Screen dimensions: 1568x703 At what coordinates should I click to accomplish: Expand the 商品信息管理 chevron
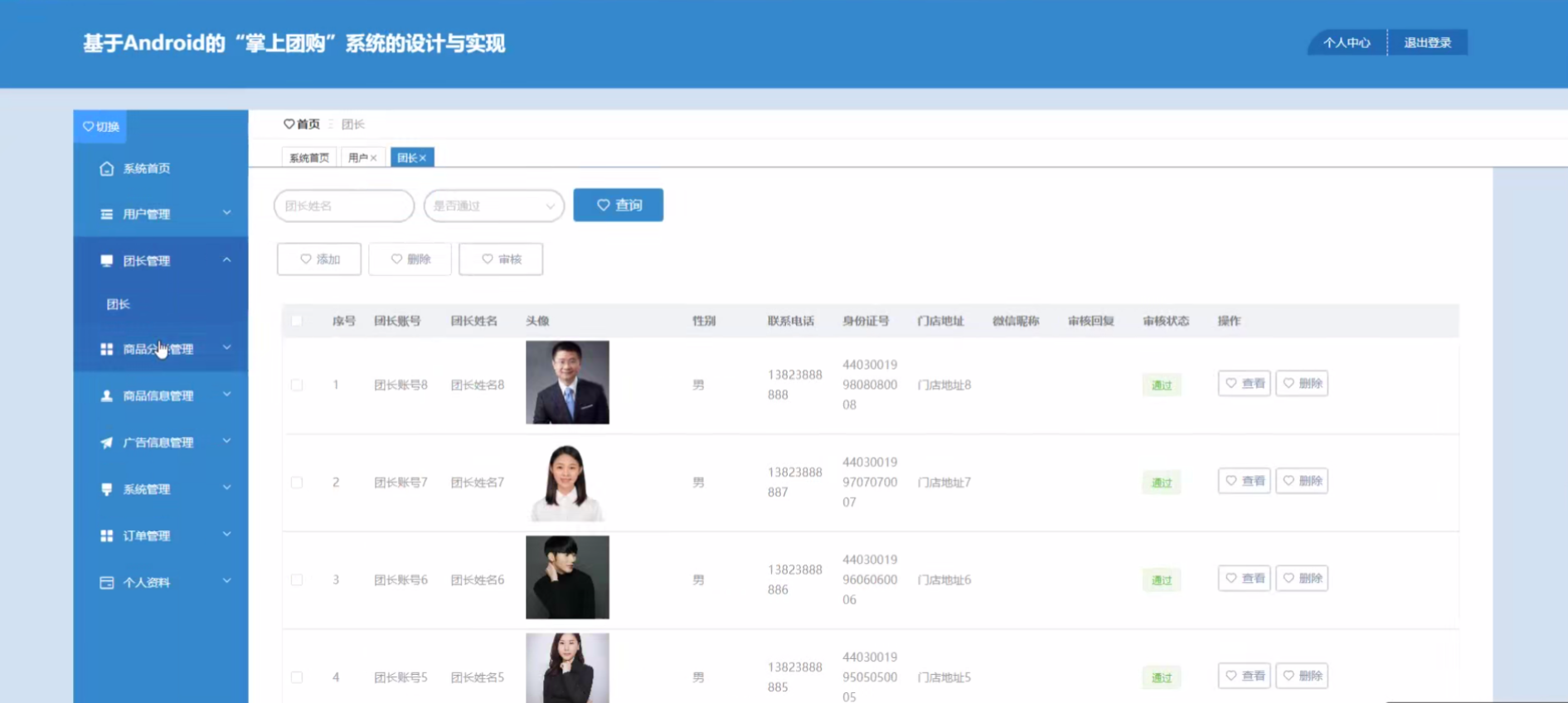point(226,394)
